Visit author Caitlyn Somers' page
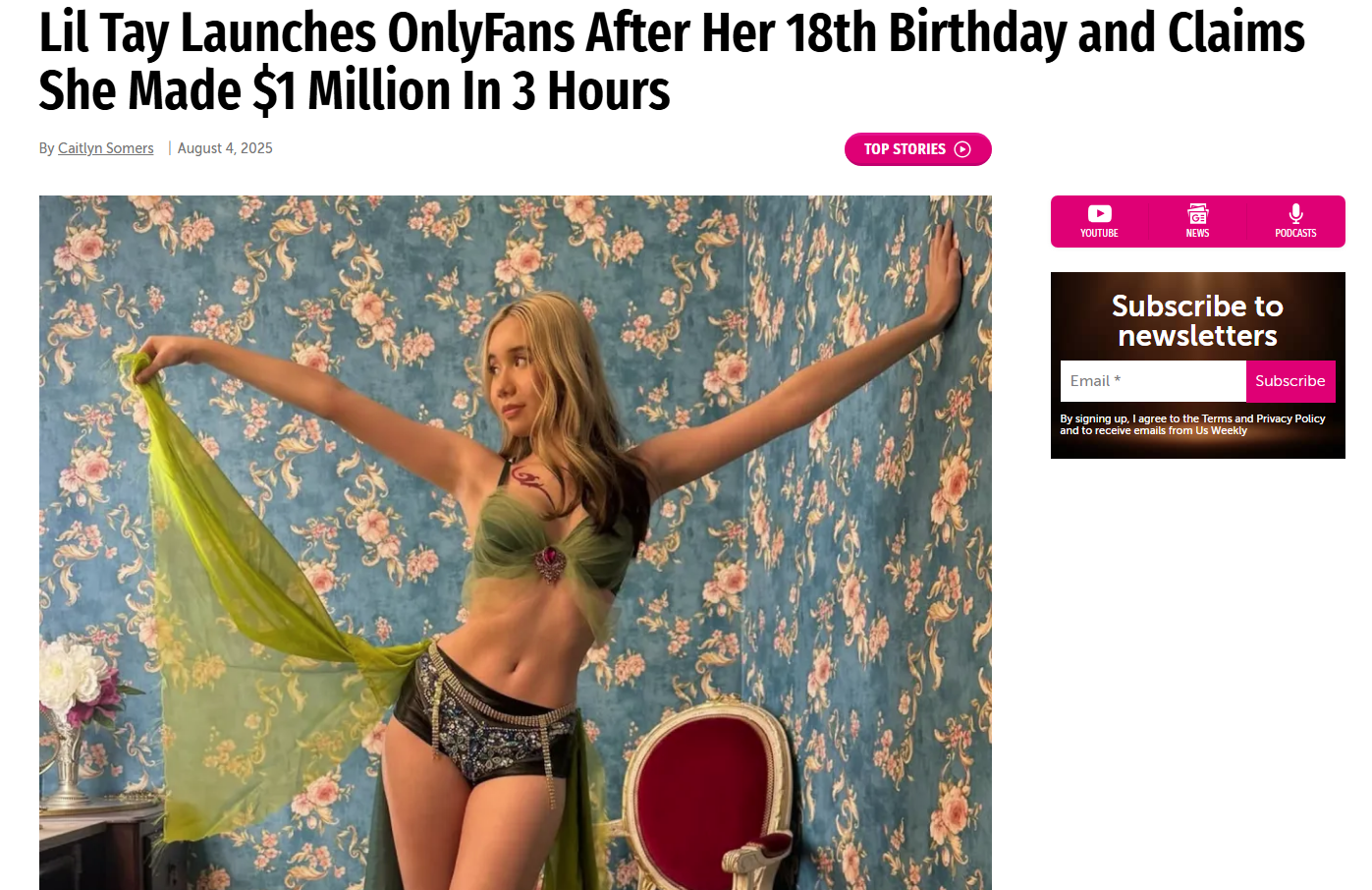 [x=106, y=148]
